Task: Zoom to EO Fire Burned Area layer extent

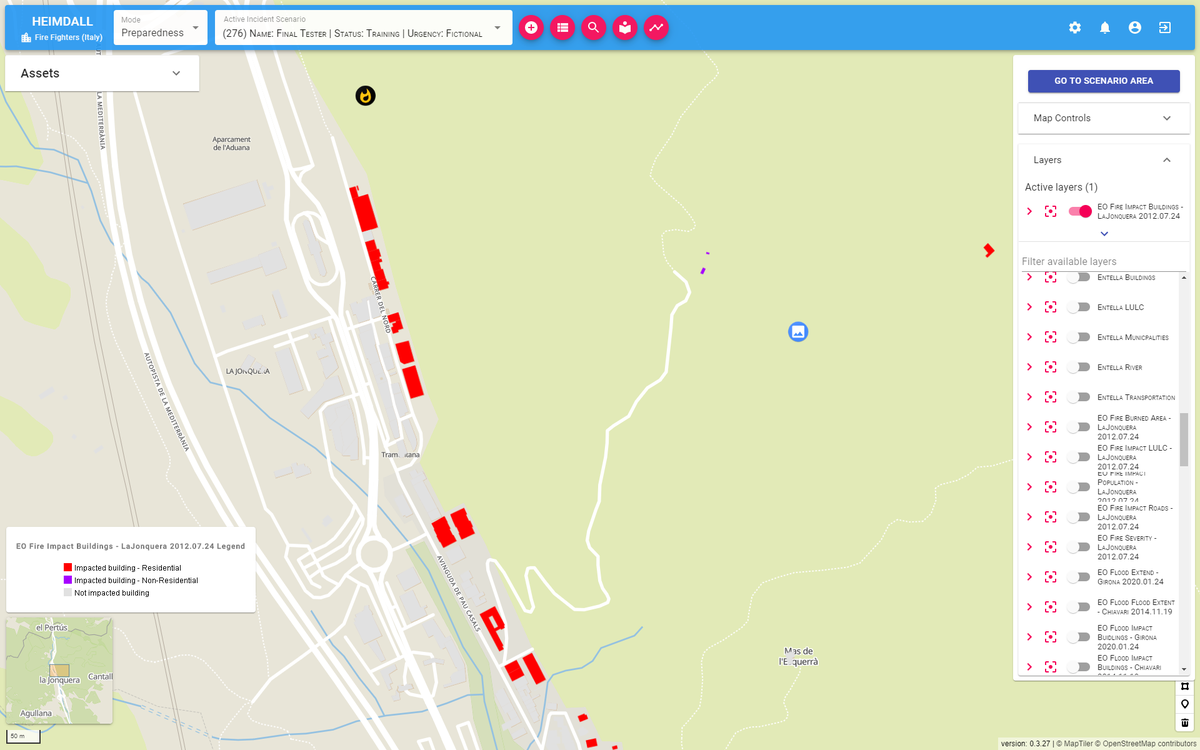Action: pyautogui.click(x=1050, y=427)
